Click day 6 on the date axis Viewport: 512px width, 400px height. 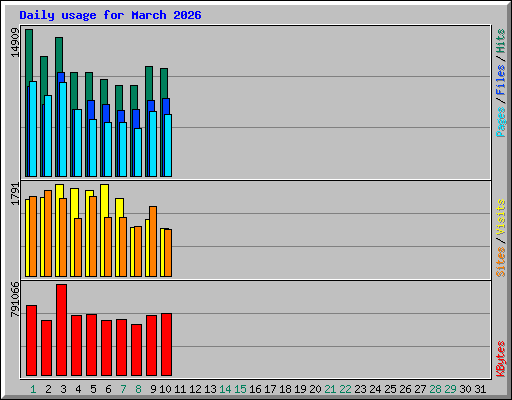click(x=108, y=389)
